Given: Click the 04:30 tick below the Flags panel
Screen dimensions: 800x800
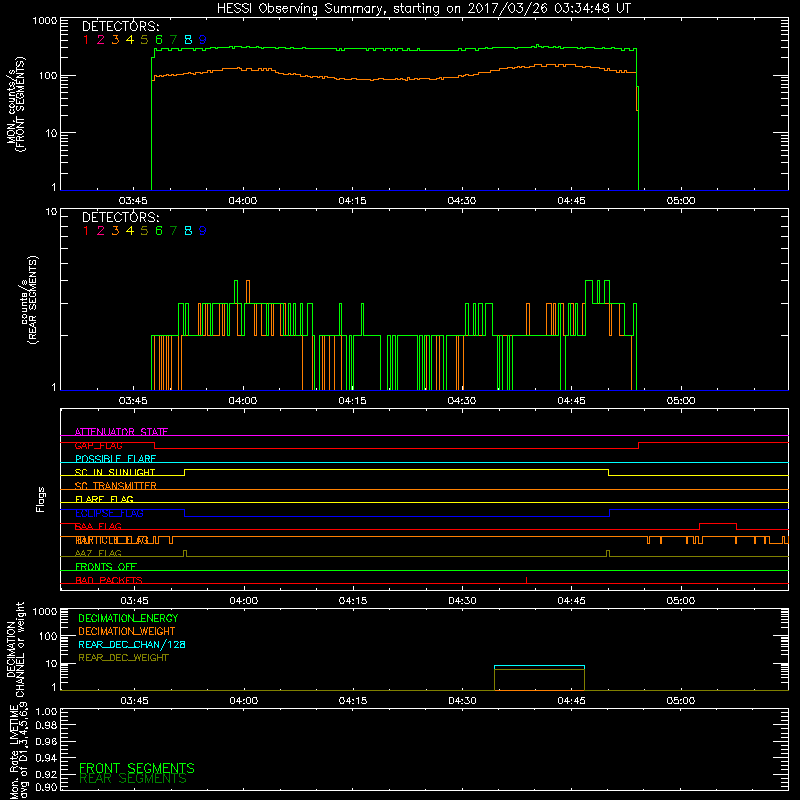Looking at the screenshot, I should point(462,601).
